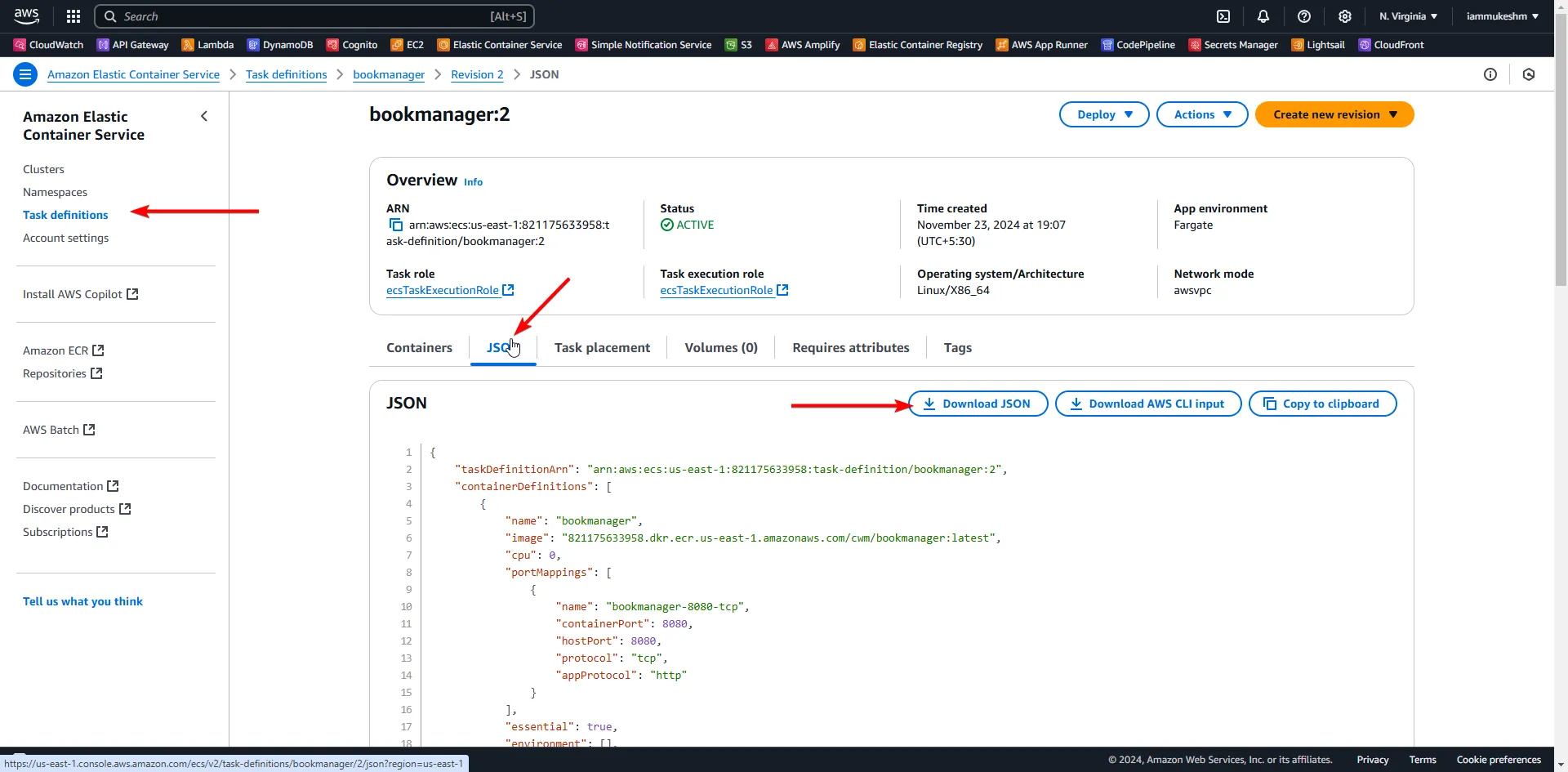The height and width of the screenshot is (772, 1568).
Task: Download the task definition JSON
Action: click(x=978, y=403)
